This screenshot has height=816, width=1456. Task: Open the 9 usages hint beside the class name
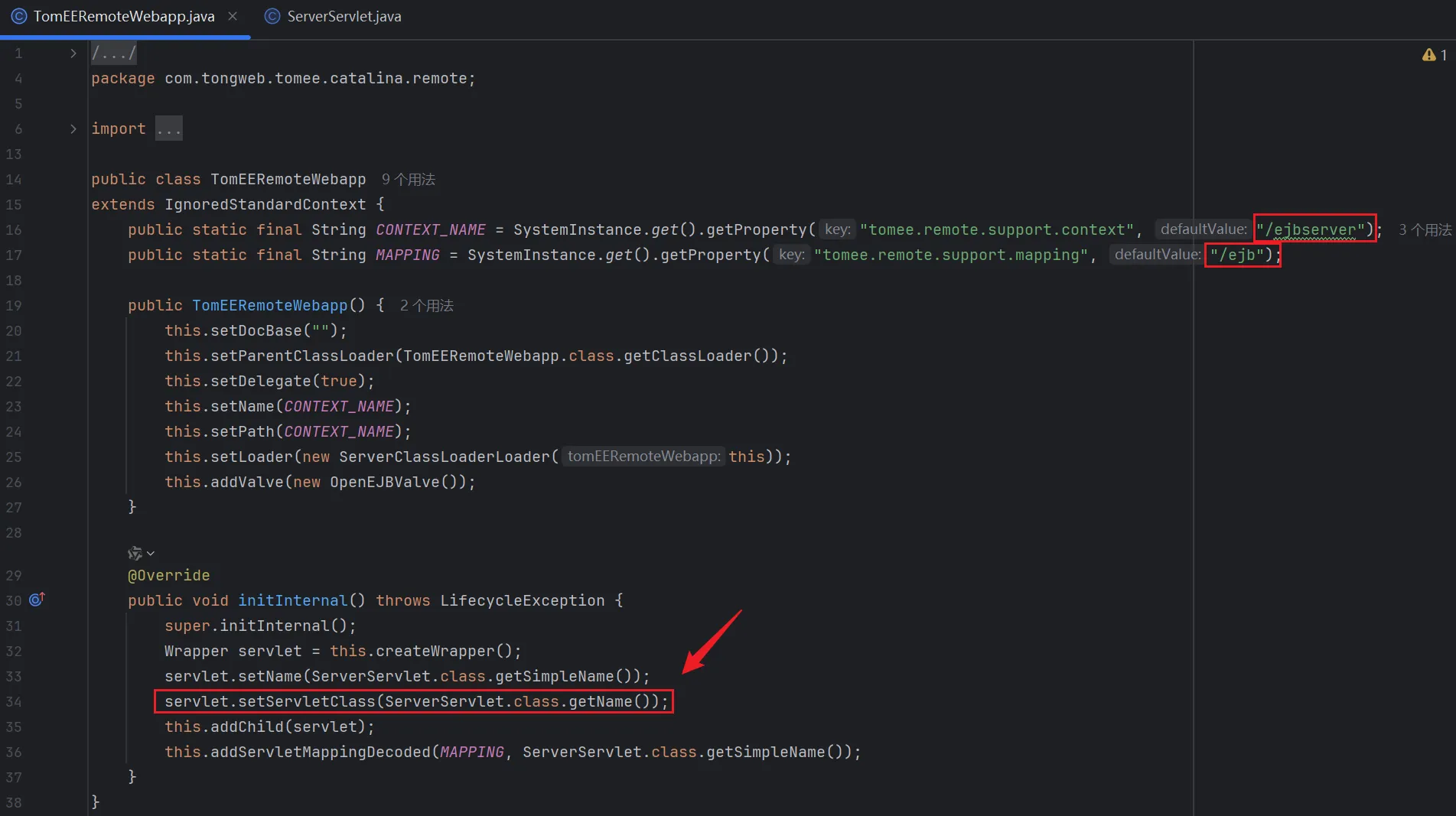pos(408,179)
